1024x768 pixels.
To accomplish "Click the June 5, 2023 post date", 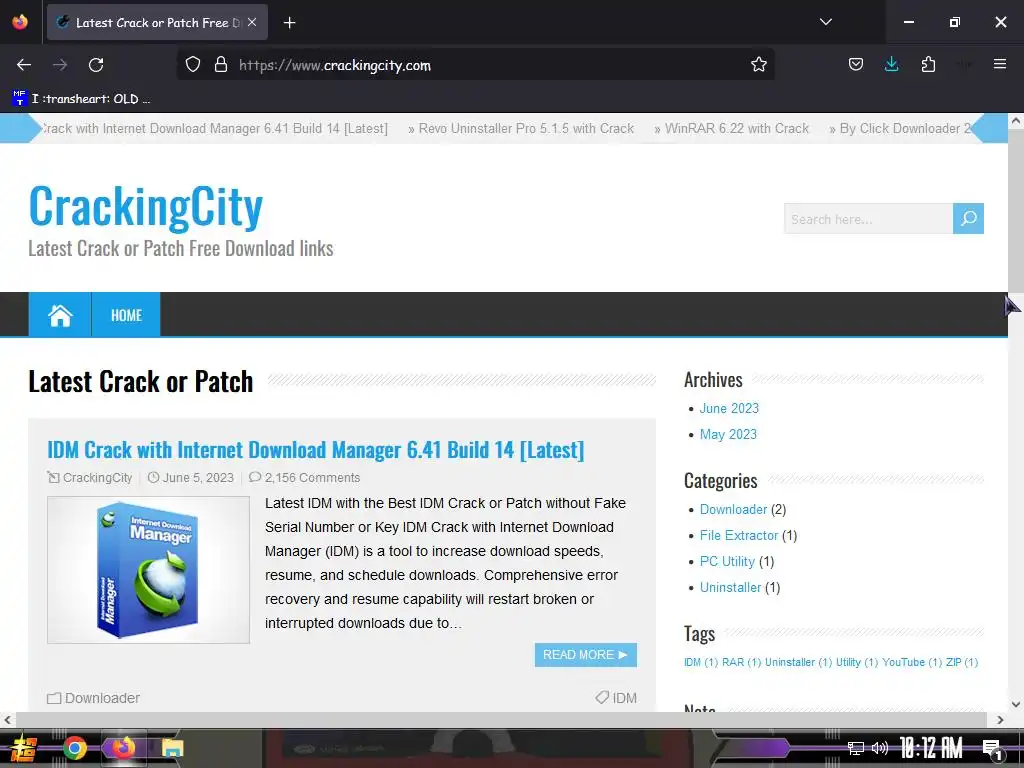I will (198, 477).
